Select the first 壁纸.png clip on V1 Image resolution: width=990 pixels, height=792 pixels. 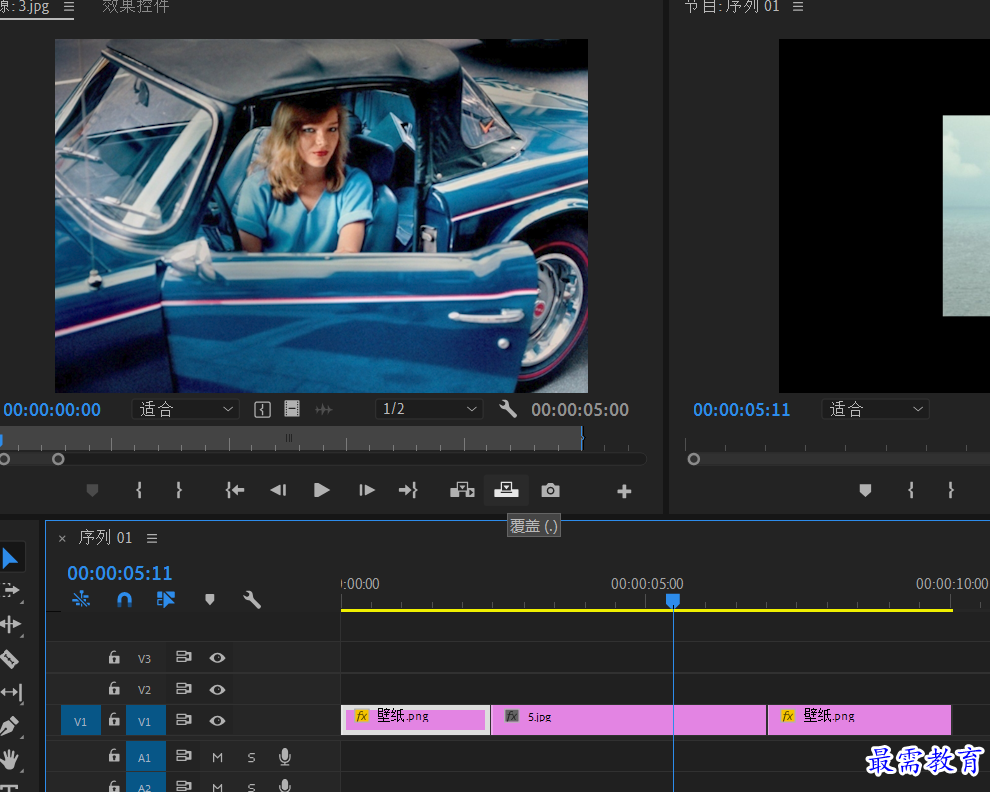tap(415, 720)
